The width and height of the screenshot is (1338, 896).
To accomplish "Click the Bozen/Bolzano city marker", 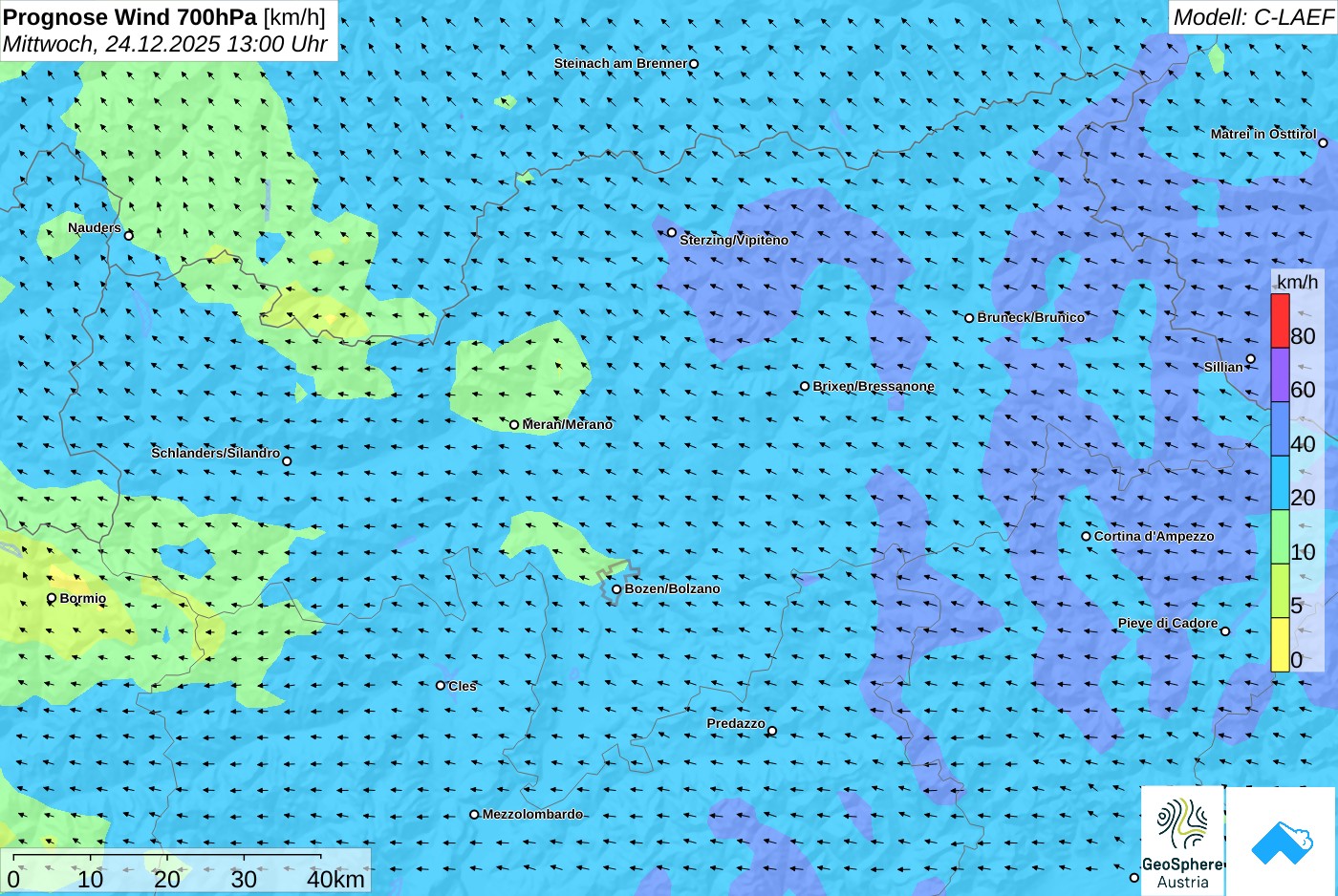I will tap(616, 589).
